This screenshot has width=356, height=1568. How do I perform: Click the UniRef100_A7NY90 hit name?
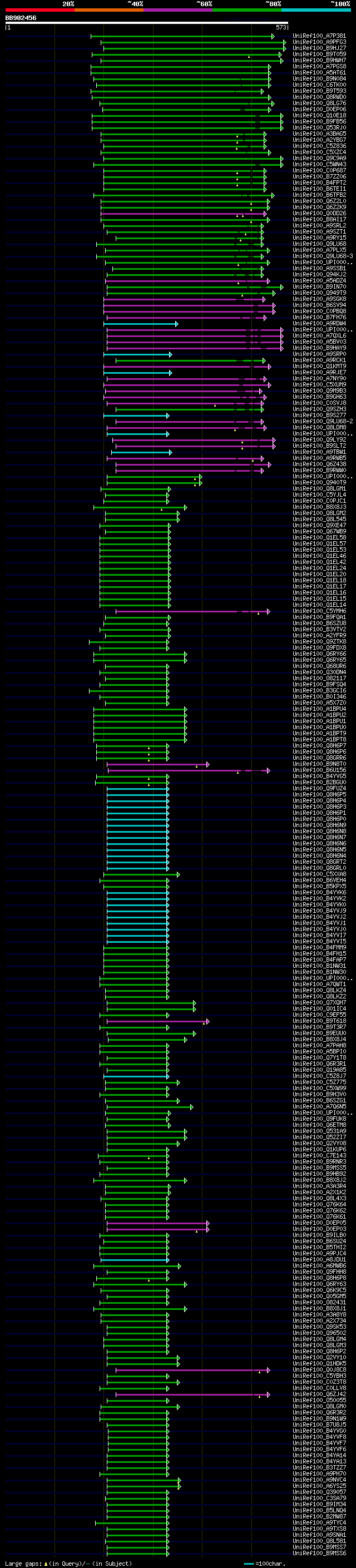[319, 379]
